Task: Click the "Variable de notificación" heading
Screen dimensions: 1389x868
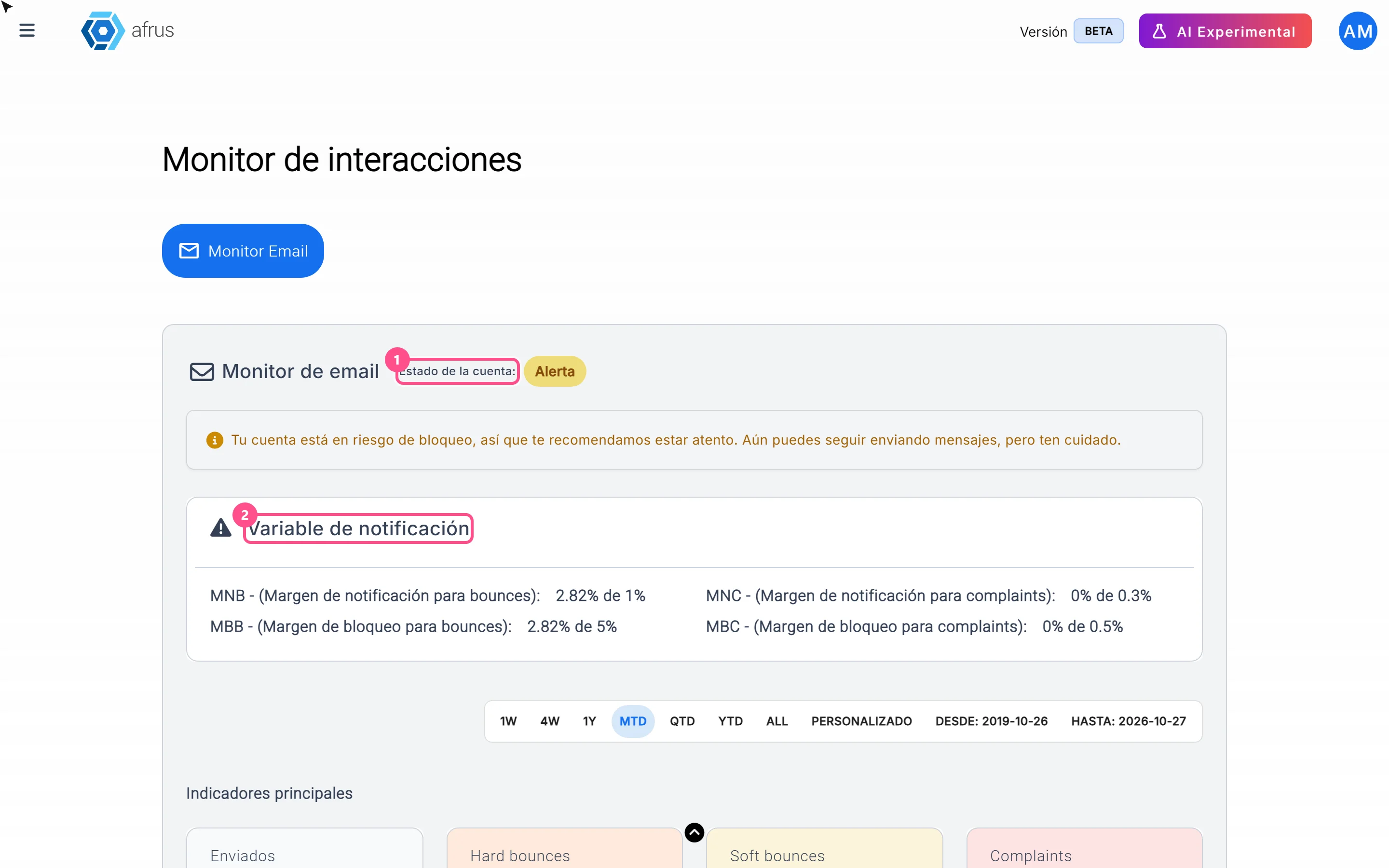Action: point(358,529)
